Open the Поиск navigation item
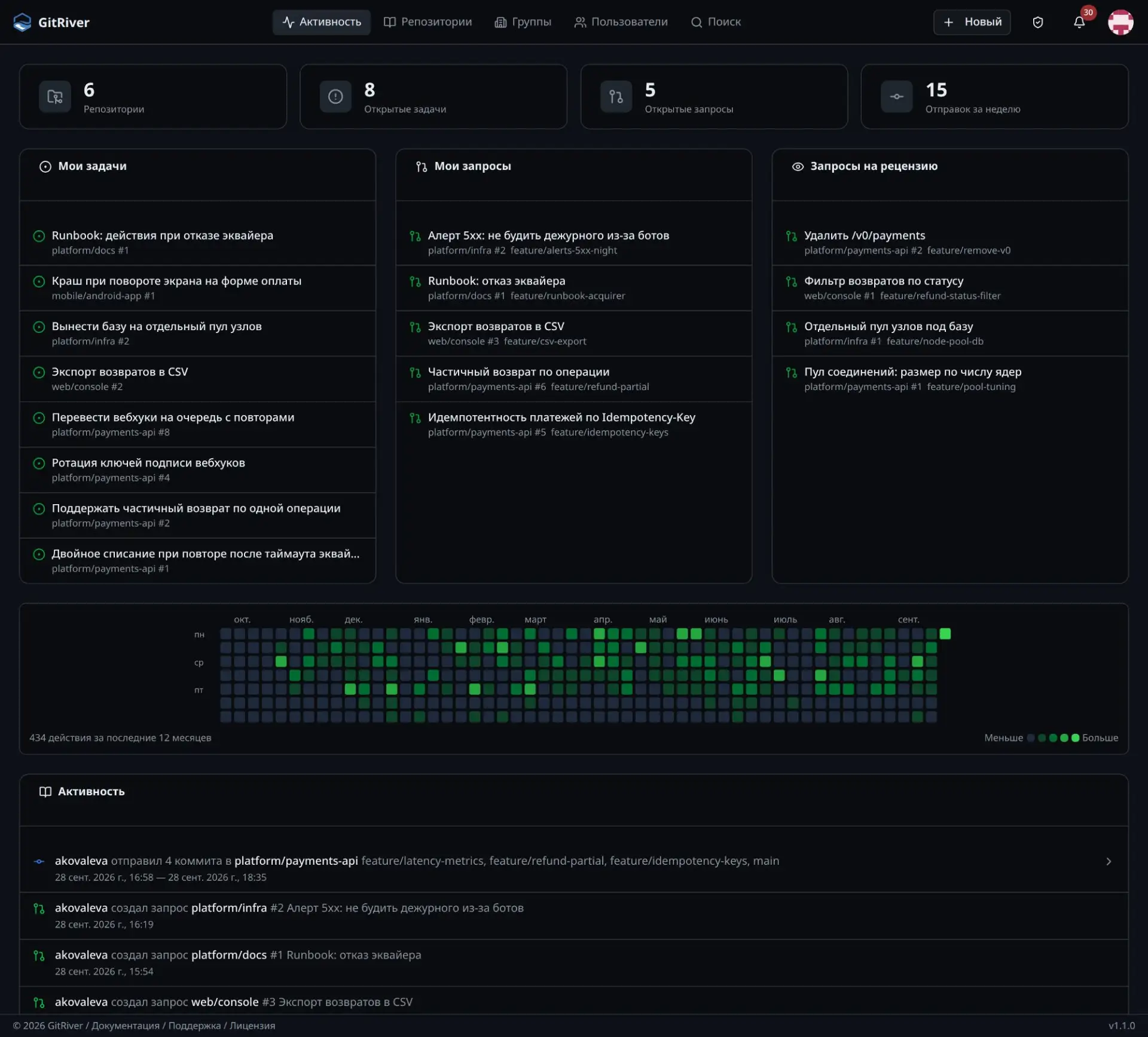 (716, 22)
